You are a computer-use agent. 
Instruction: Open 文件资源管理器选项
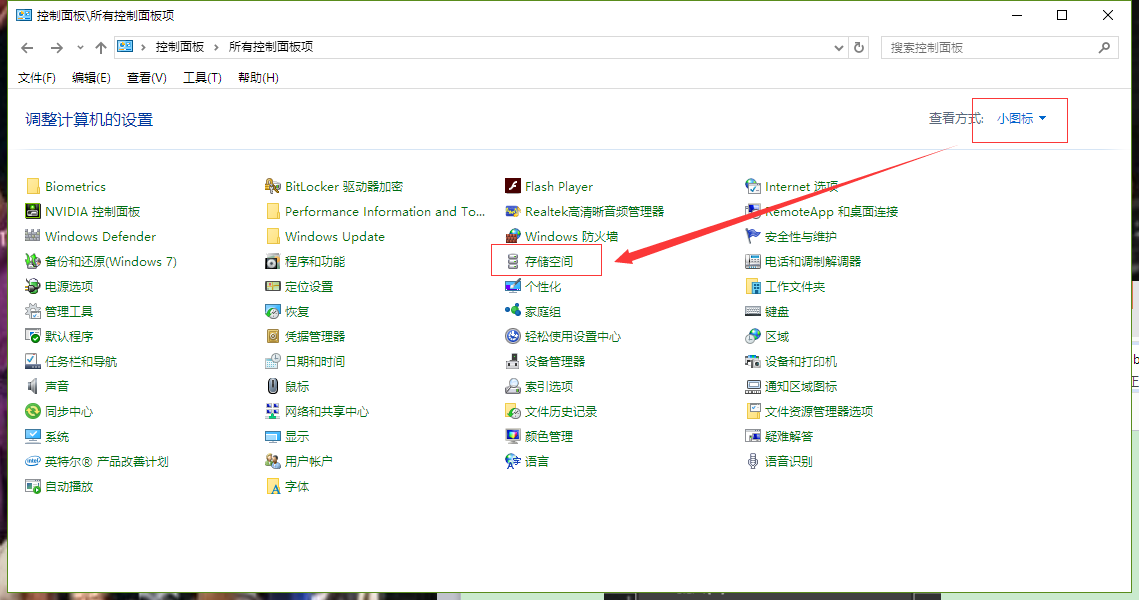coord(809,411)
